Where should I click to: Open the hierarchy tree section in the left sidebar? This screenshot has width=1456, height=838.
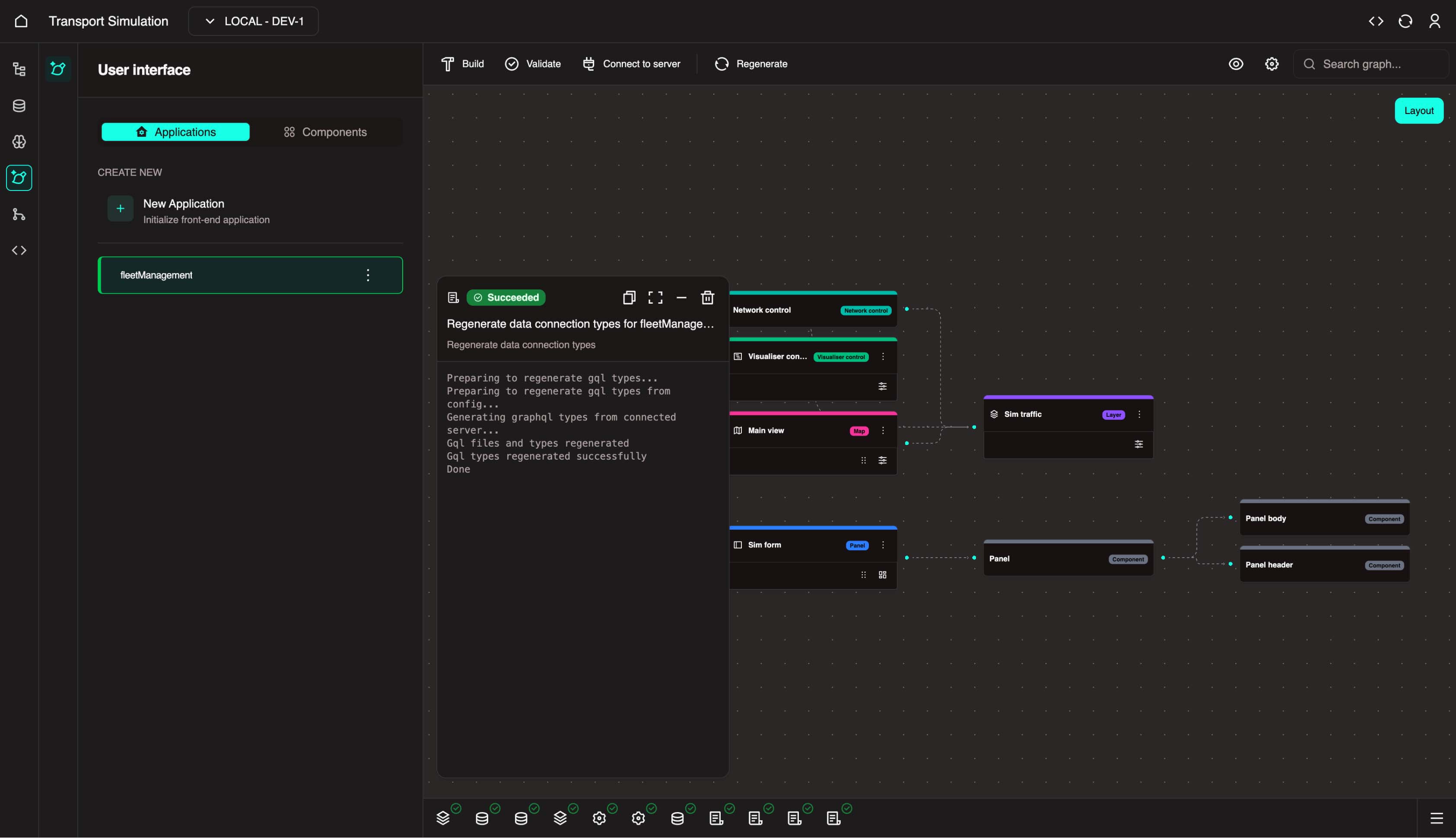pos(19,70)
